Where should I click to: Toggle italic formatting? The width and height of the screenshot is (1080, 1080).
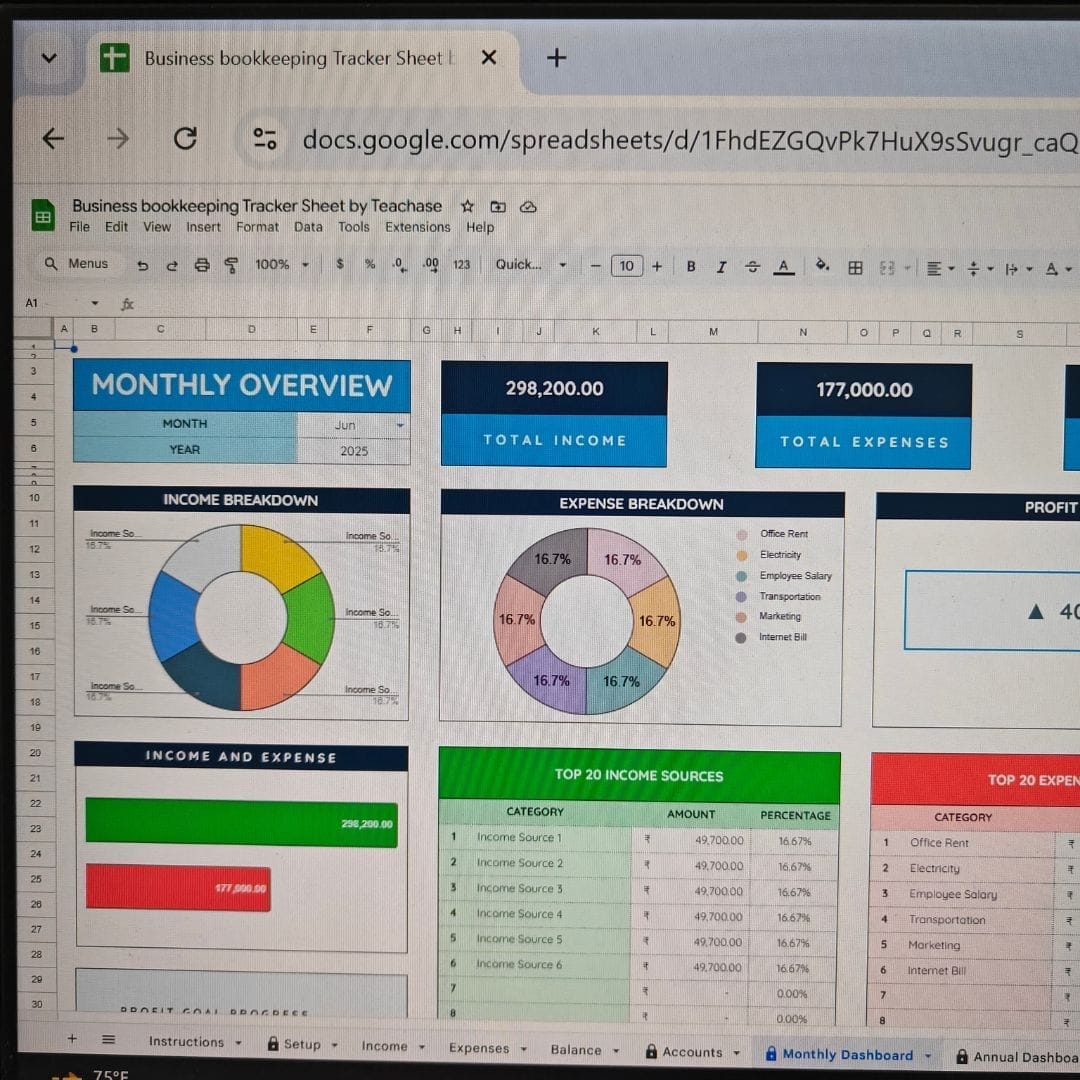click(x=721, y=267)
